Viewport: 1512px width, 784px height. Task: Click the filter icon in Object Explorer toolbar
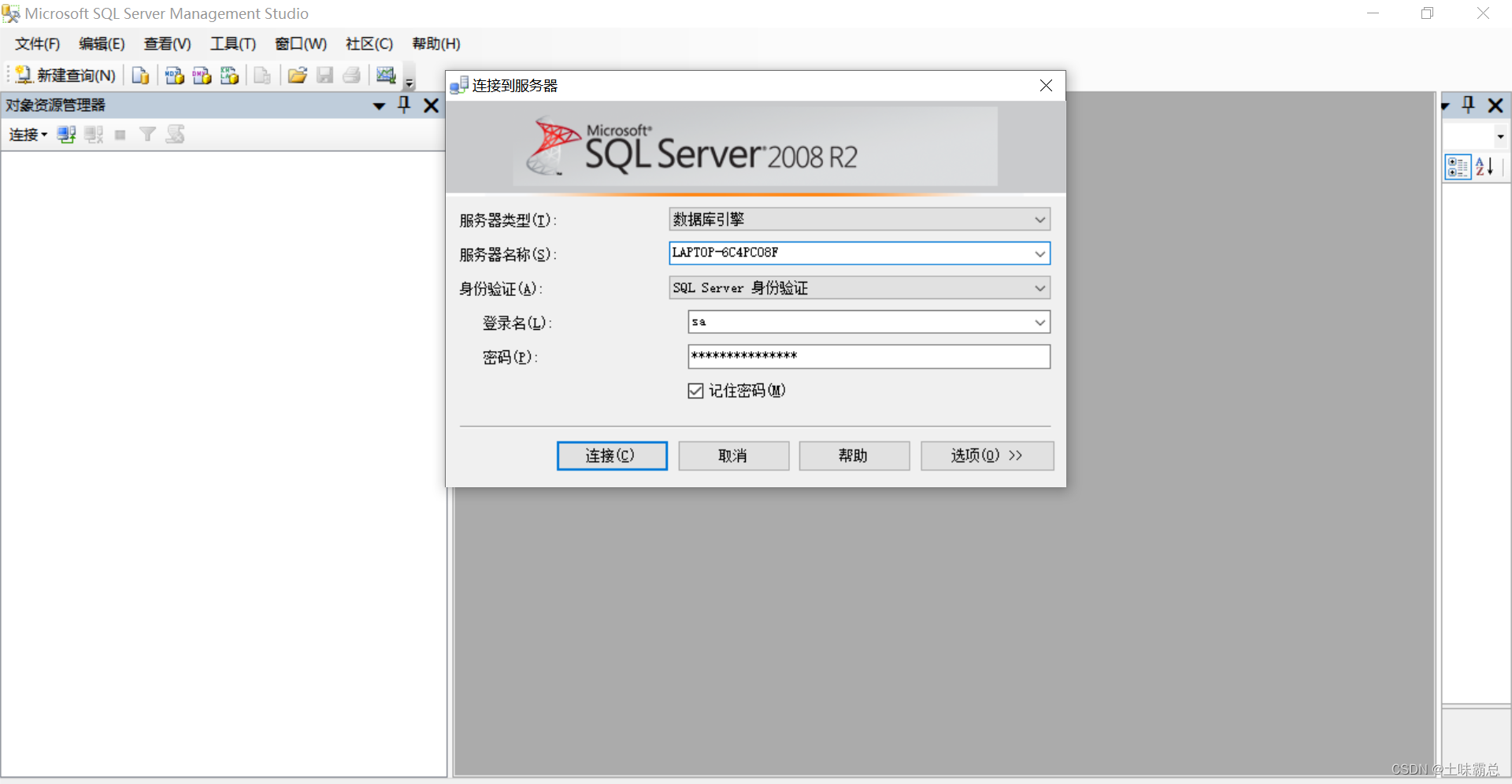(x=147, y=134)
